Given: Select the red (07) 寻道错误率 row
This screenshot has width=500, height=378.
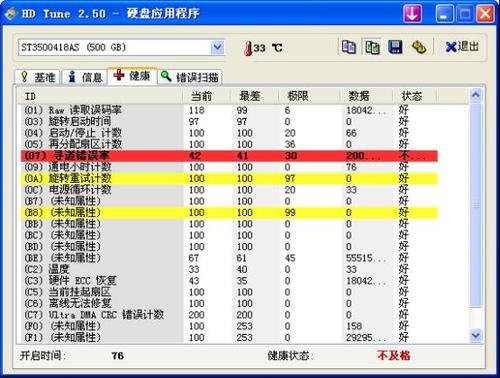Looking at the screenshot, I should pyautogui.click(x=229, y=156).
